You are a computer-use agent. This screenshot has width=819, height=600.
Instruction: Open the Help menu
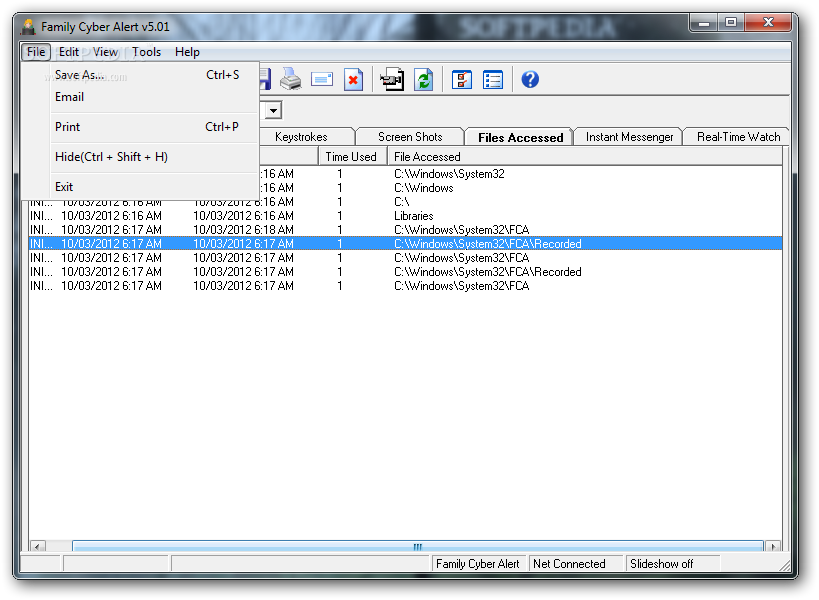click(x=187, y=52)
